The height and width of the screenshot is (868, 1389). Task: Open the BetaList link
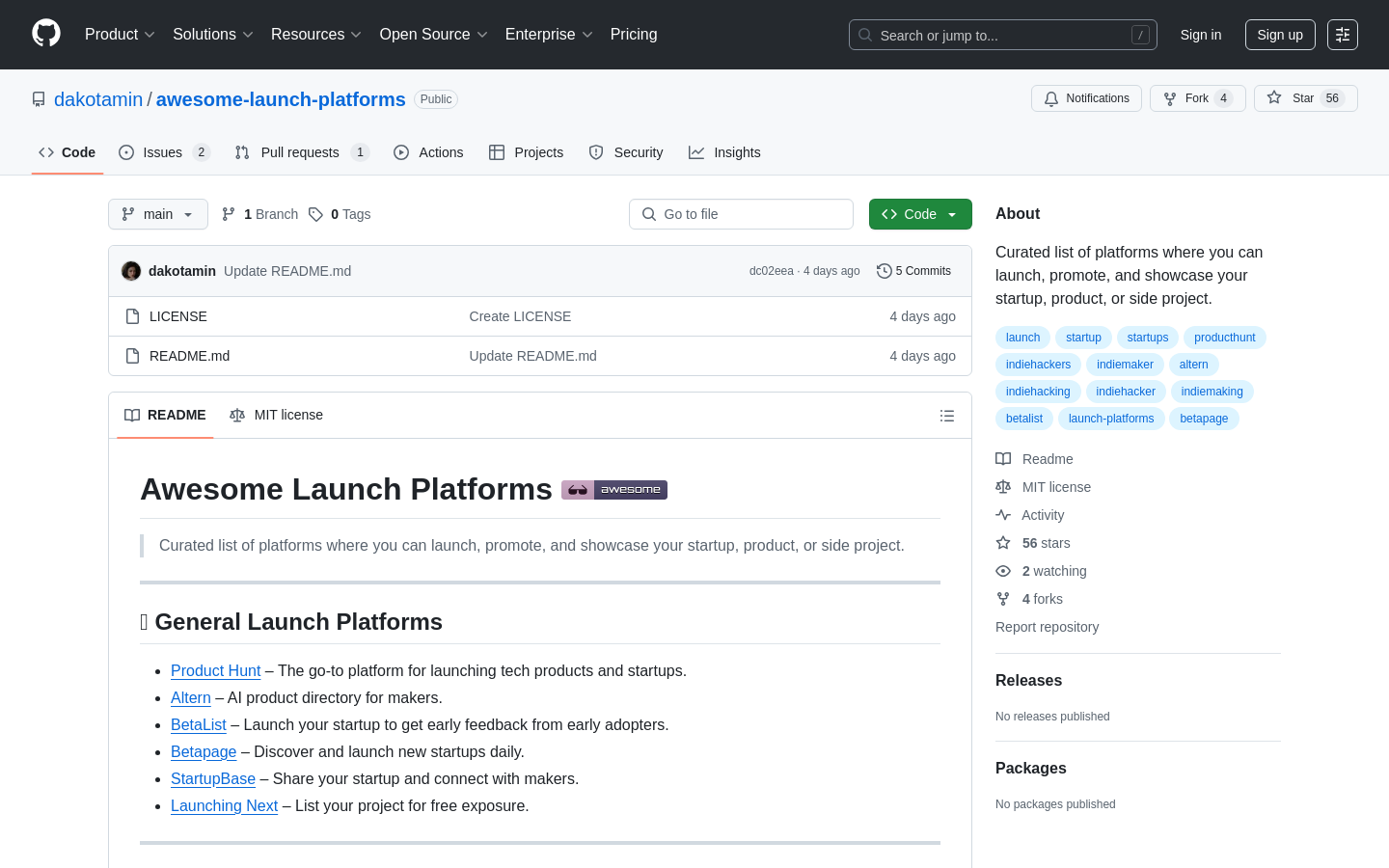(198, 724)
